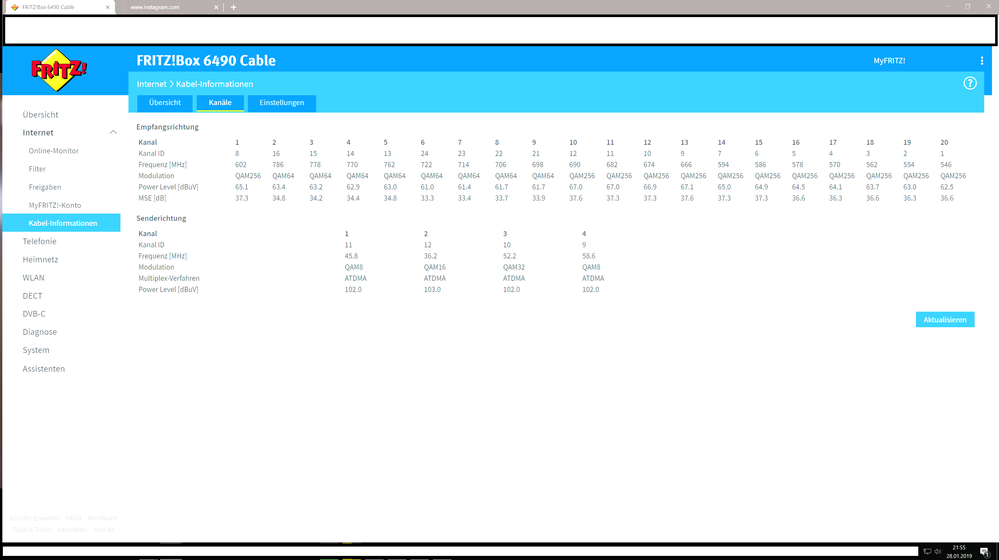Open Übersicht in the sidebar
The height and width of the screenshot is (560, 999).
(40, 115)
